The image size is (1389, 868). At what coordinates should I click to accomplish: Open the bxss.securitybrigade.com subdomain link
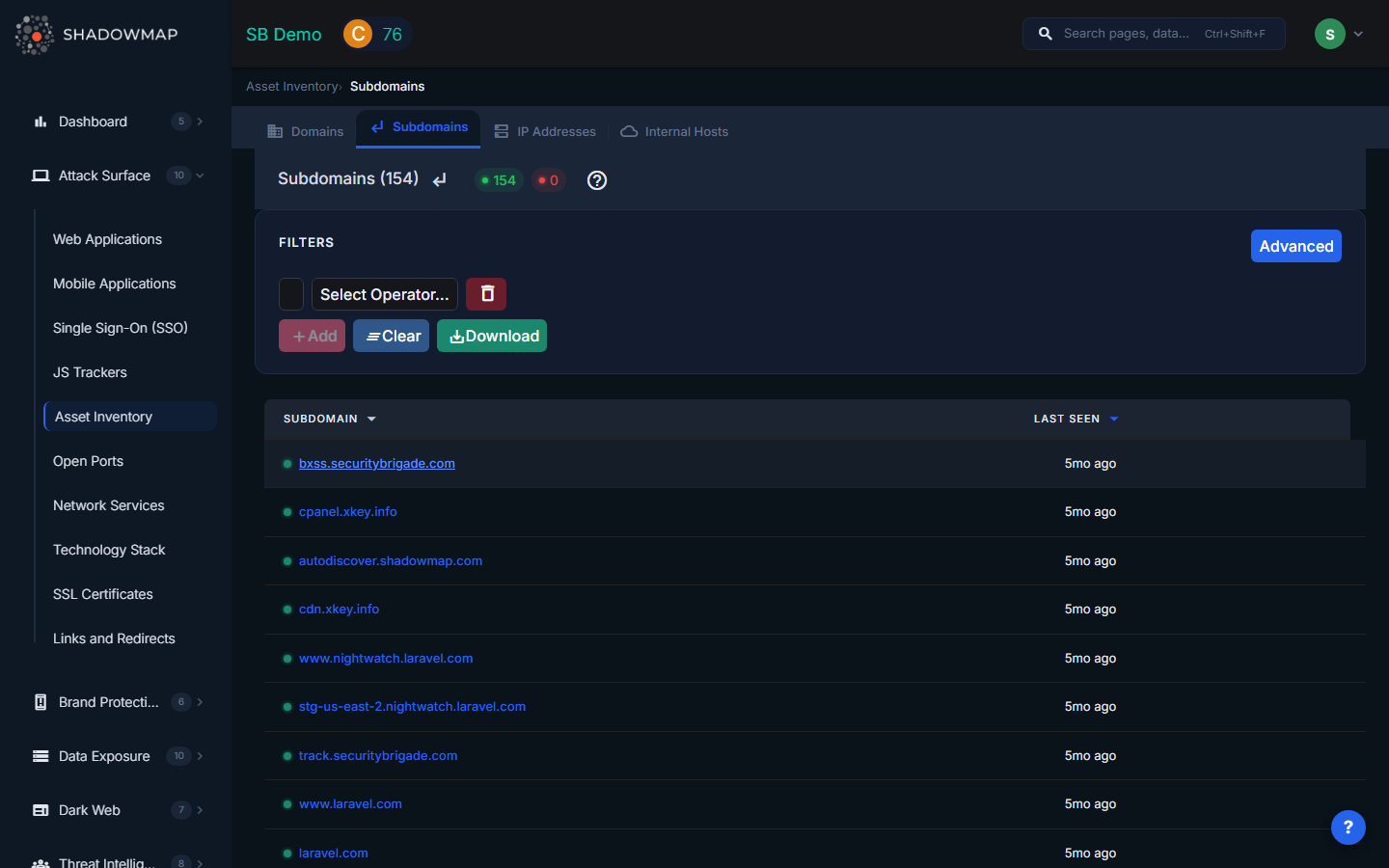coord(376,463)
